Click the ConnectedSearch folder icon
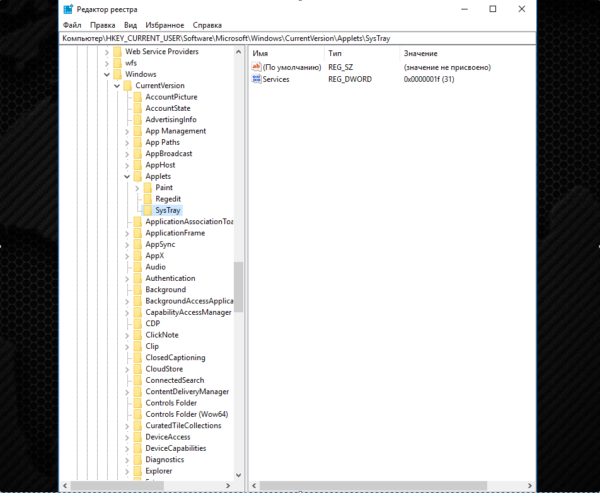This screenshot has width=600, height=493. tap(137, 380)
